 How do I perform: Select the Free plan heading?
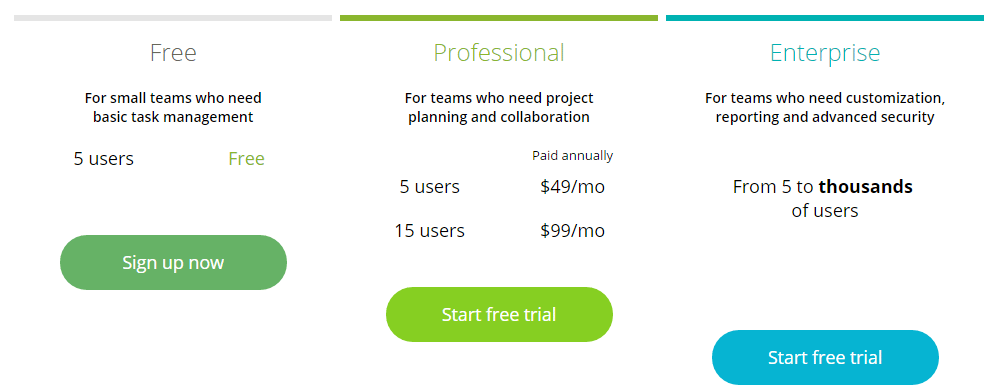[x=173, y=52]
